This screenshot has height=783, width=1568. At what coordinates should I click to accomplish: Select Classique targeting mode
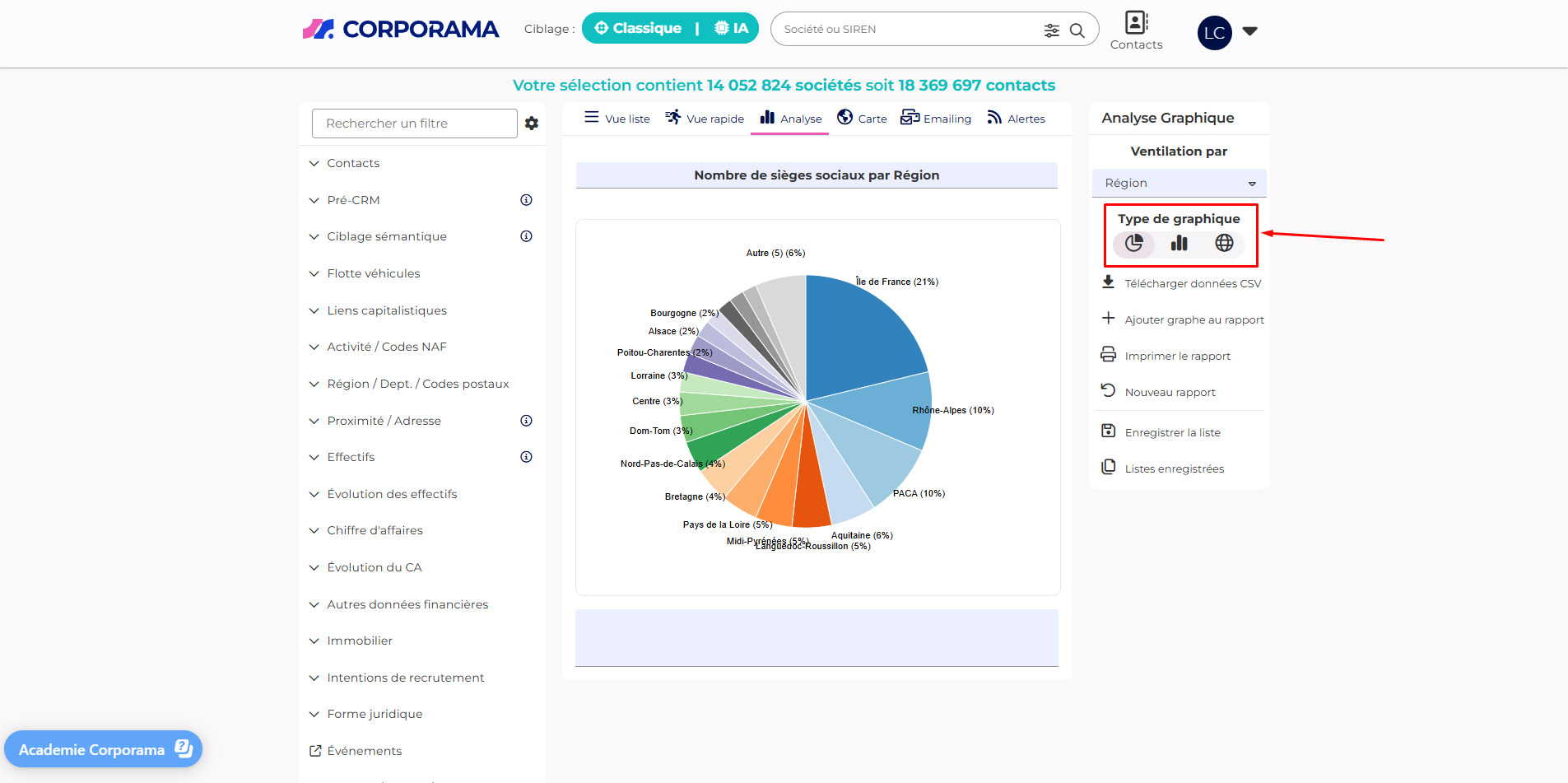(x=638, y=29)
